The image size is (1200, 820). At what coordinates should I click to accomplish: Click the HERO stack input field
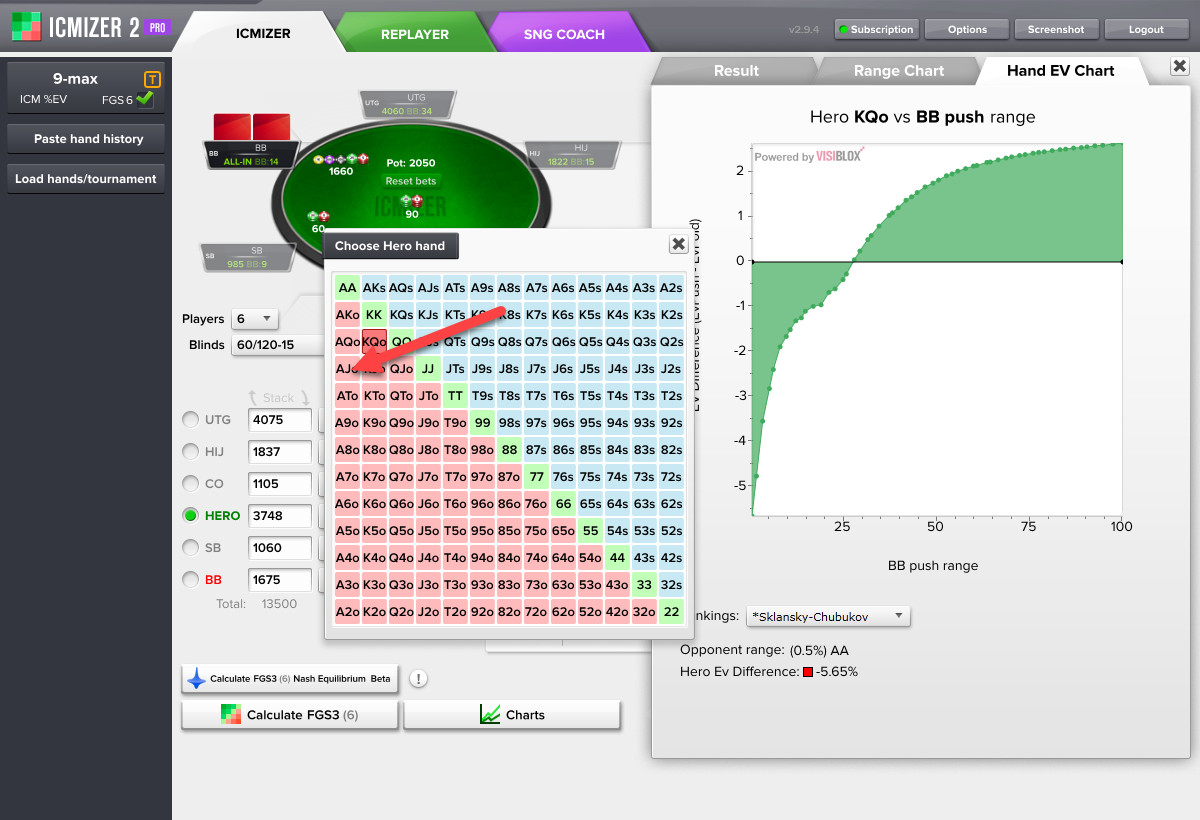pyautogui.click(x=279, y=516)
